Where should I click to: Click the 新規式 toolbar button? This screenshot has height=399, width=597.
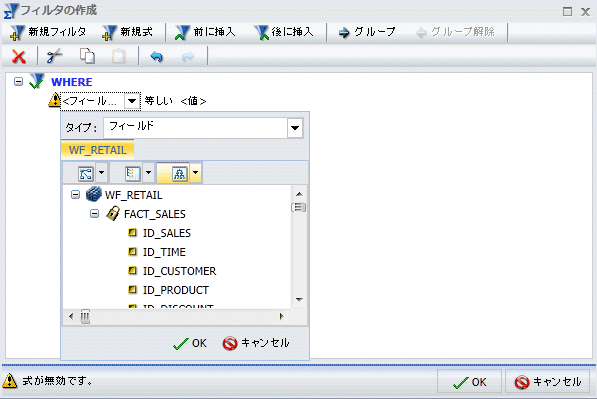tap(128, 32)
